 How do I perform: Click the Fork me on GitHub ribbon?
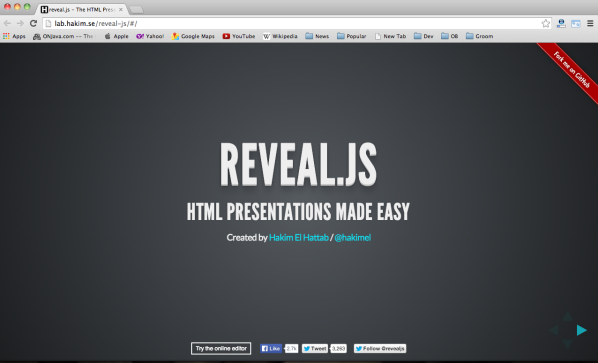[571, 70]
